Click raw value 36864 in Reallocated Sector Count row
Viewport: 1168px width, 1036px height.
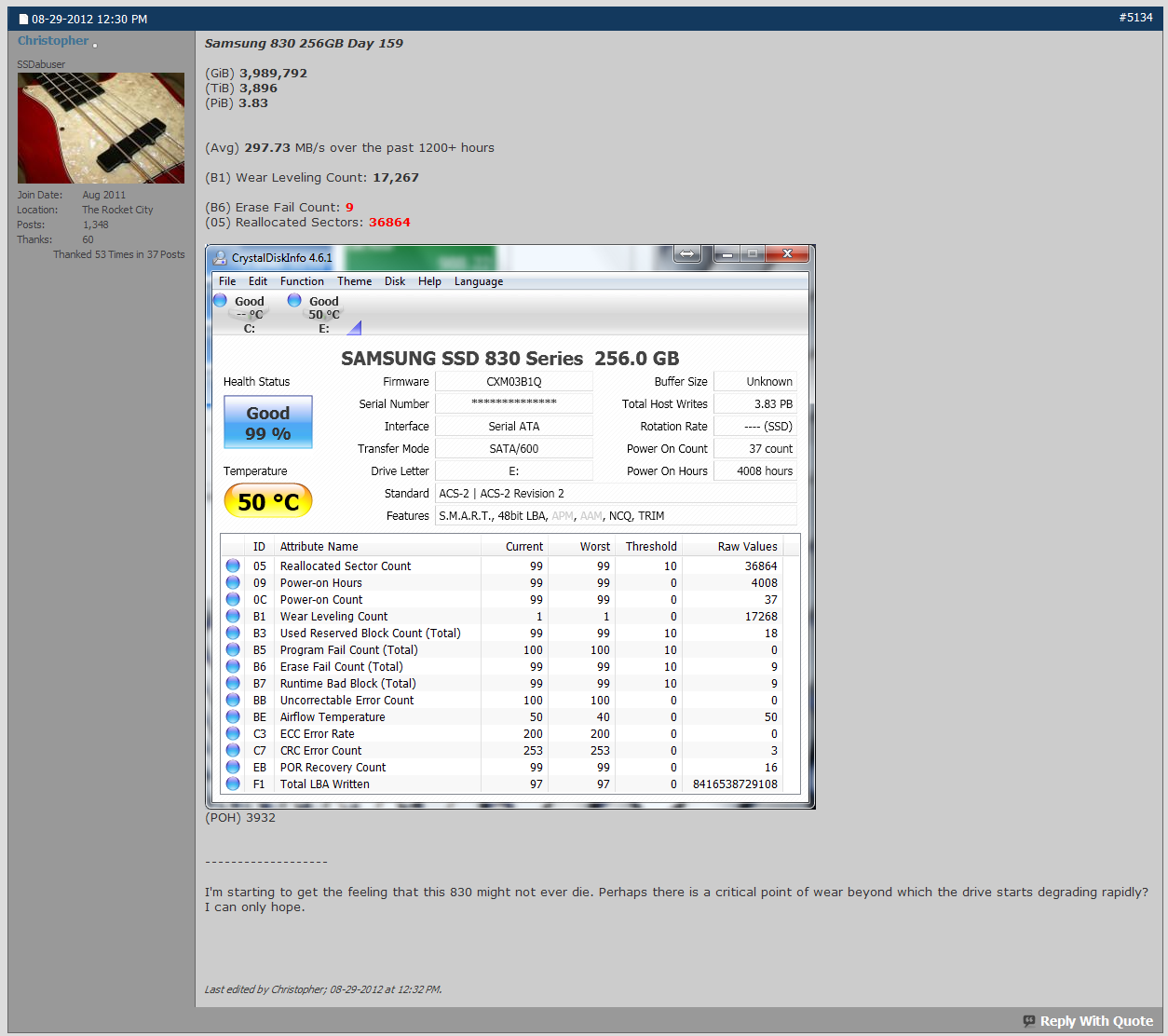point(761,566)
